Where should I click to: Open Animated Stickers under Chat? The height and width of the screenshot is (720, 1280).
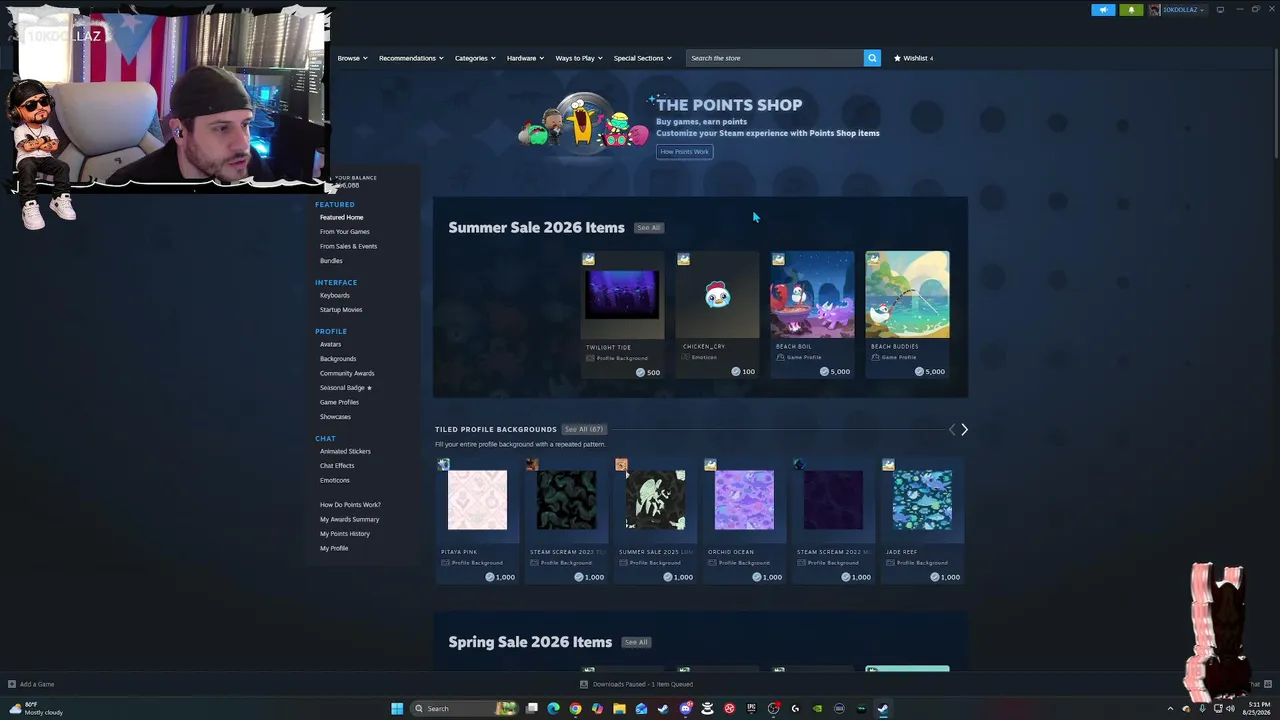345,452
